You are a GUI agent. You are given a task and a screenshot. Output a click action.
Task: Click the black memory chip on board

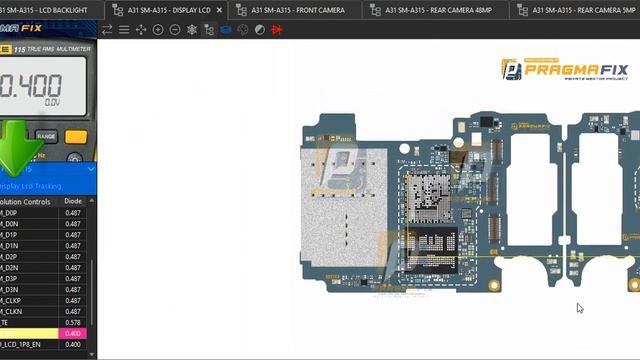(x=432, y=250)
